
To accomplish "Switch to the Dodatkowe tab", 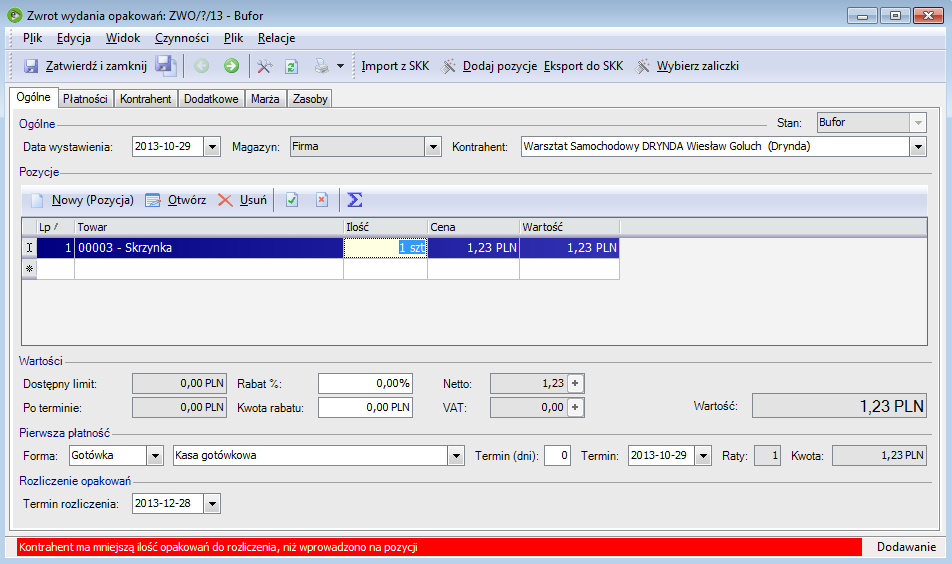I will tap(211, 99).
